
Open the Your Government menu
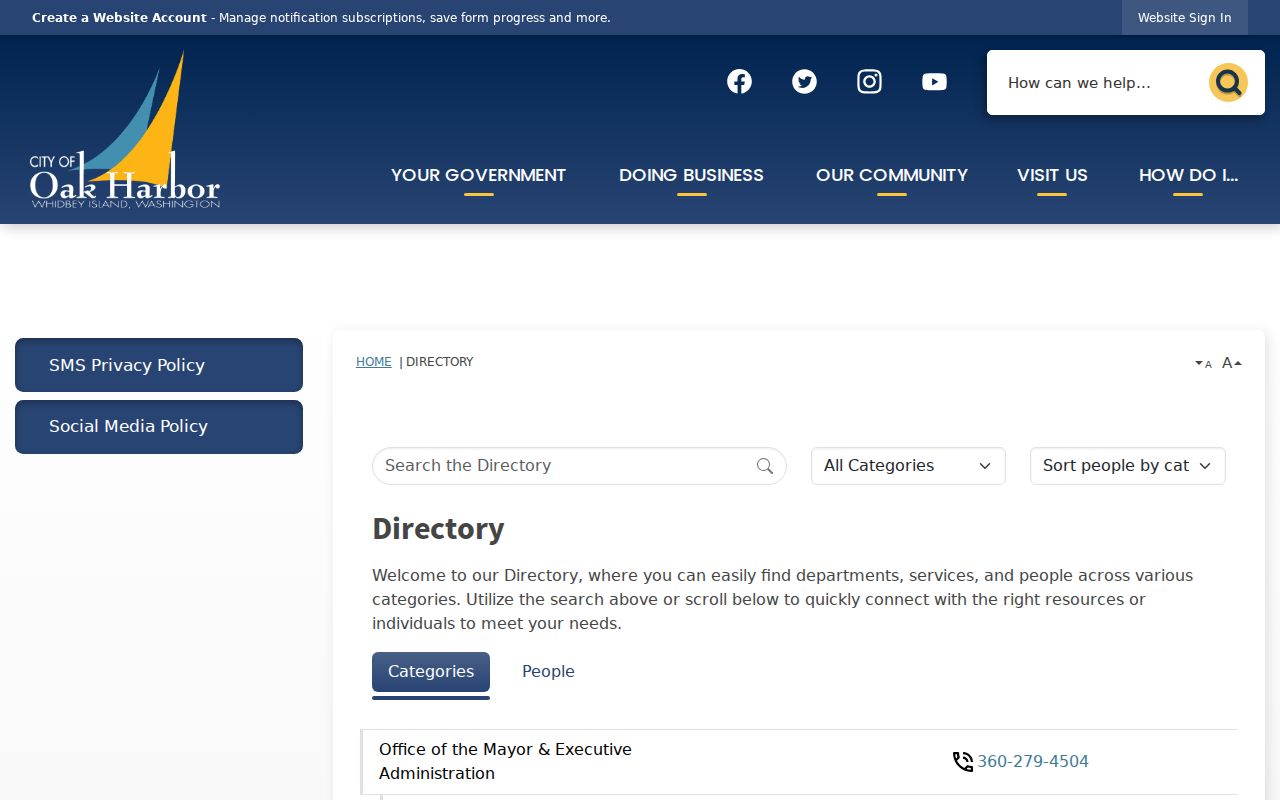tap(478, 176)
